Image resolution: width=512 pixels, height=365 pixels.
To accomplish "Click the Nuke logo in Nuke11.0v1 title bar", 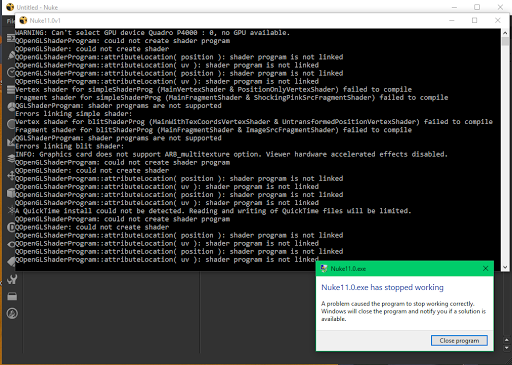I will tap(23, 20).
